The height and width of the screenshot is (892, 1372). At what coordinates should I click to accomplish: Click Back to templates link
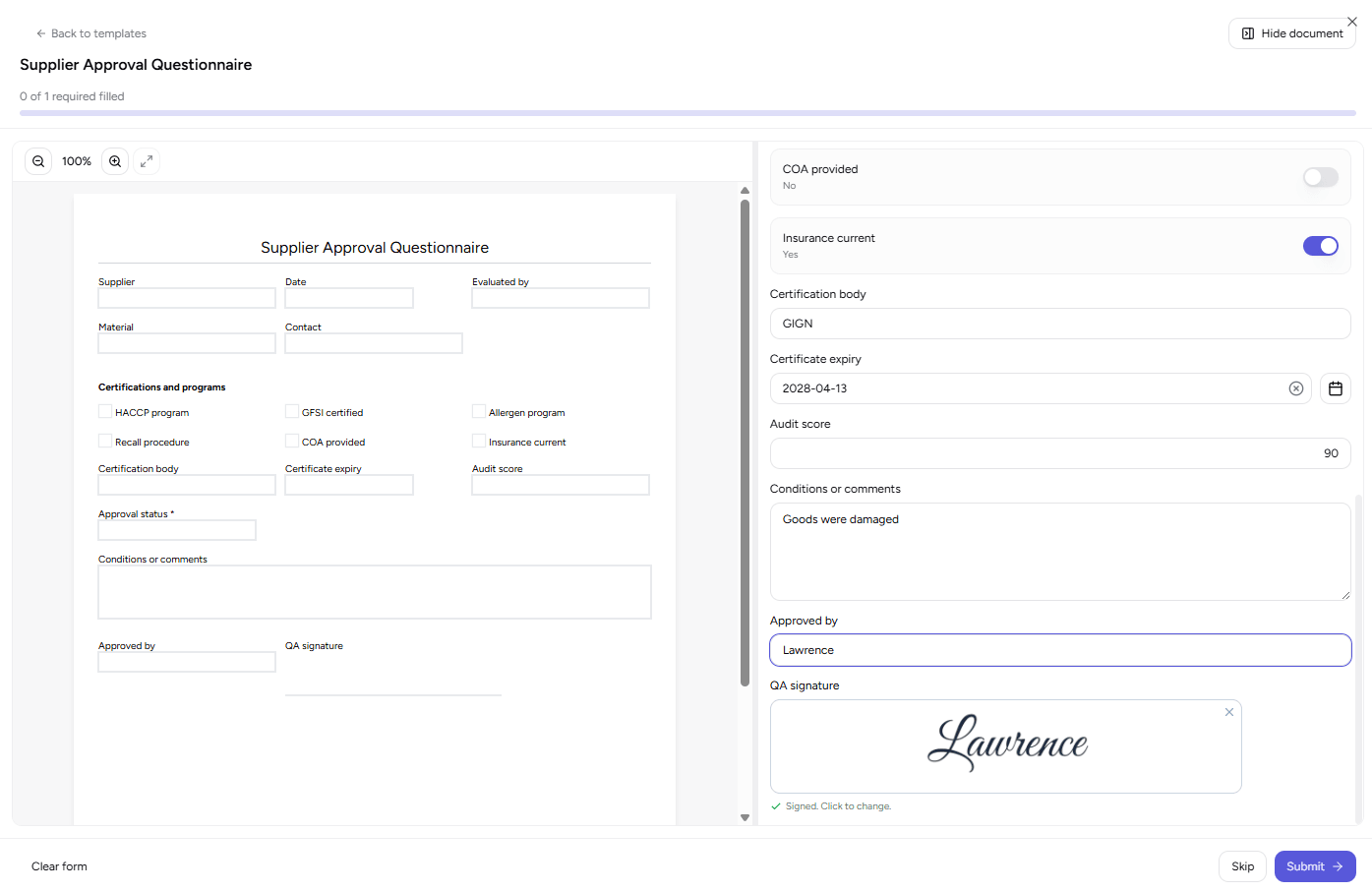tap(90, 33)
